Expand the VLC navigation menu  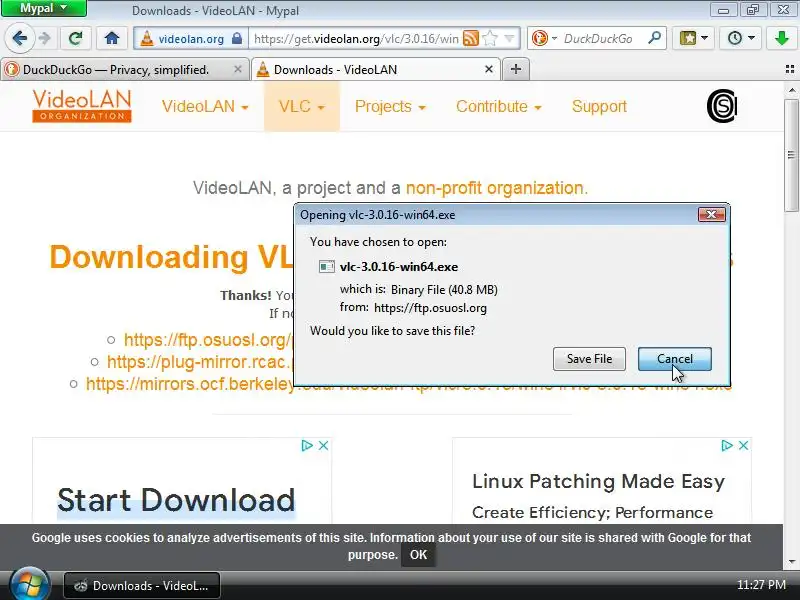[302, 107]
